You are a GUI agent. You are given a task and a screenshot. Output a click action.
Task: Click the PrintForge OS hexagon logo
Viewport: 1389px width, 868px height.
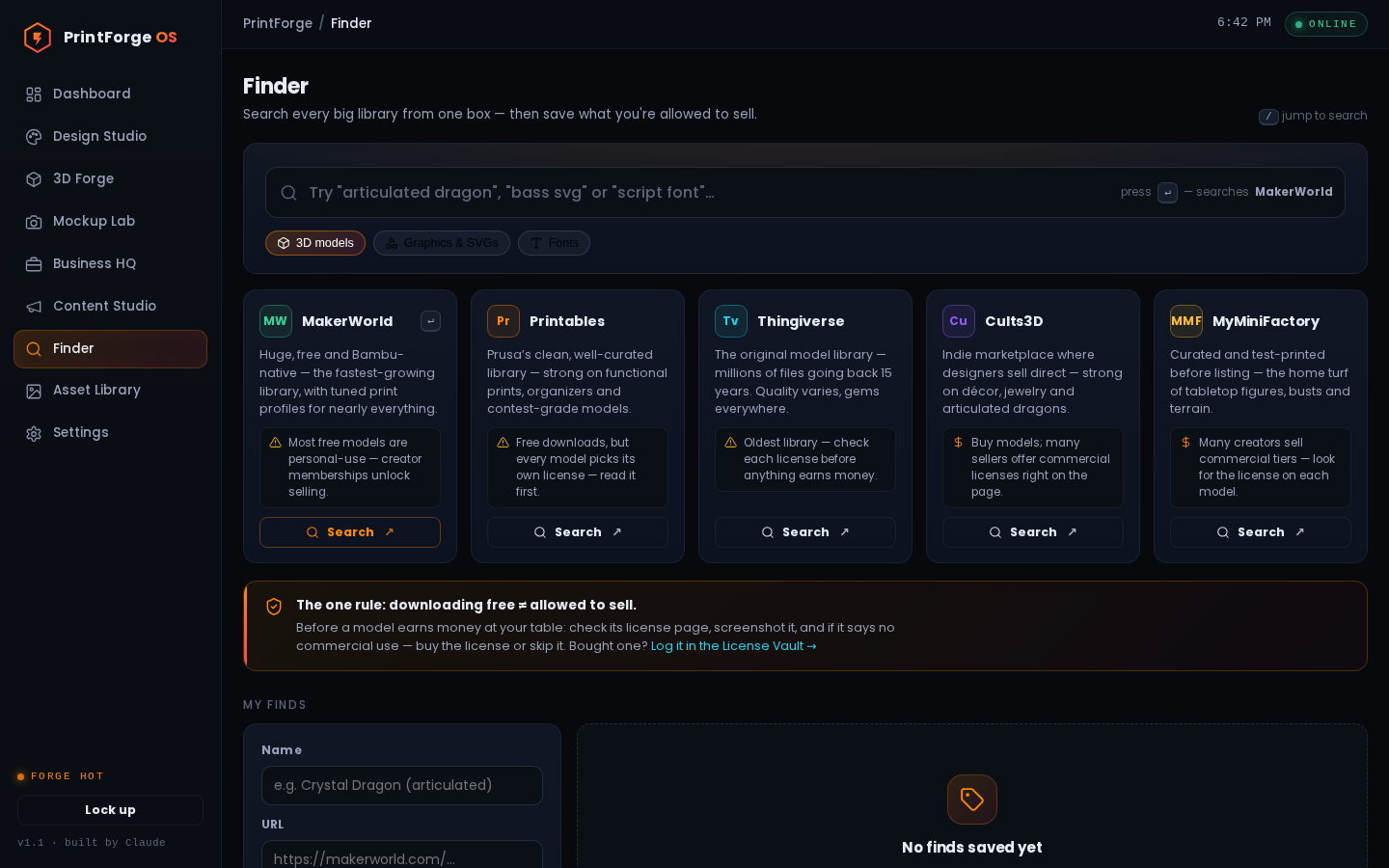point(38,38)
